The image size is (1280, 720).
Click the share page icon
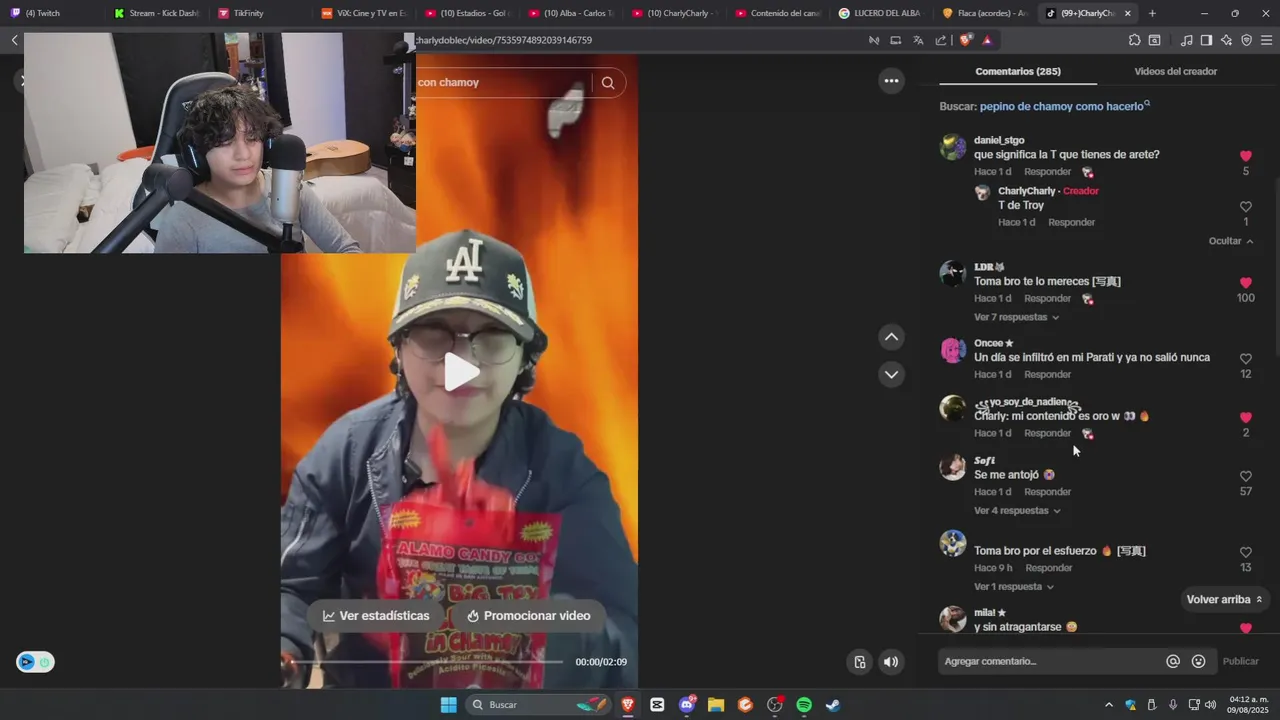tap(941, 40)
